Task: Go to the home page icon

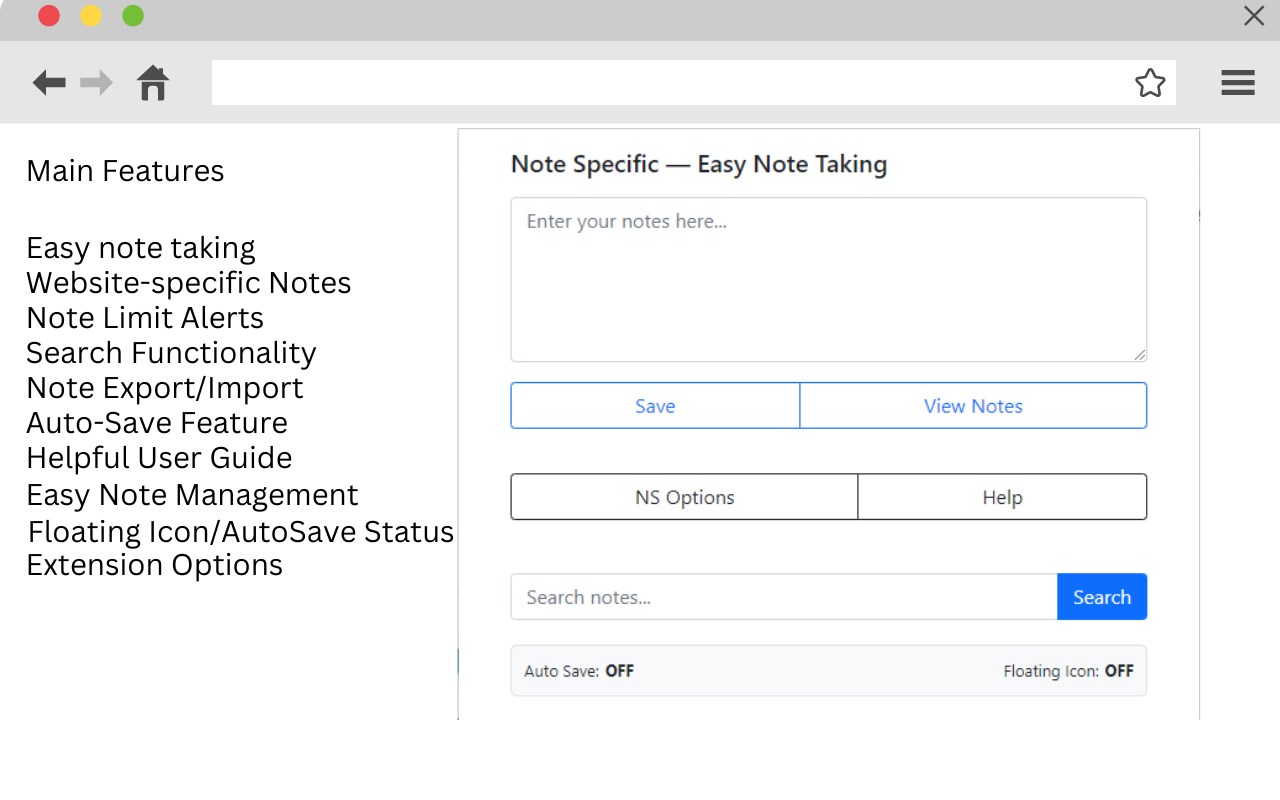Action: pos(153,82)
